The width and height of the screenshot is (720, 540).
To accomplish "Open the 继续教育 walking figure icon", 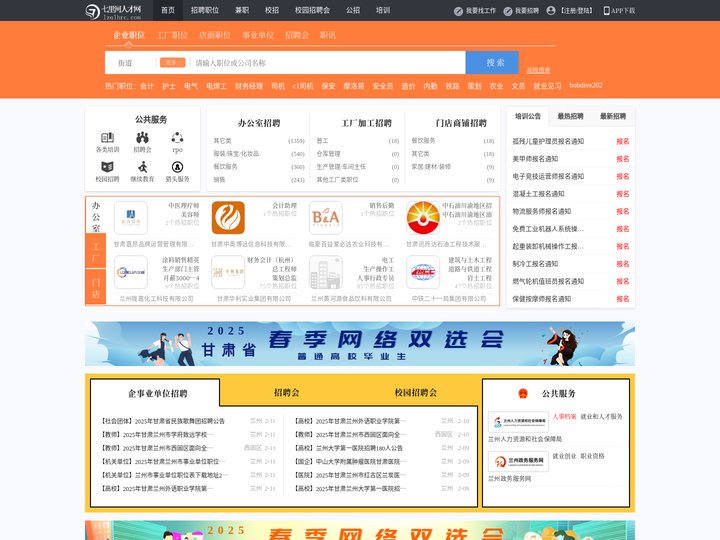I will tap(143, 167).
